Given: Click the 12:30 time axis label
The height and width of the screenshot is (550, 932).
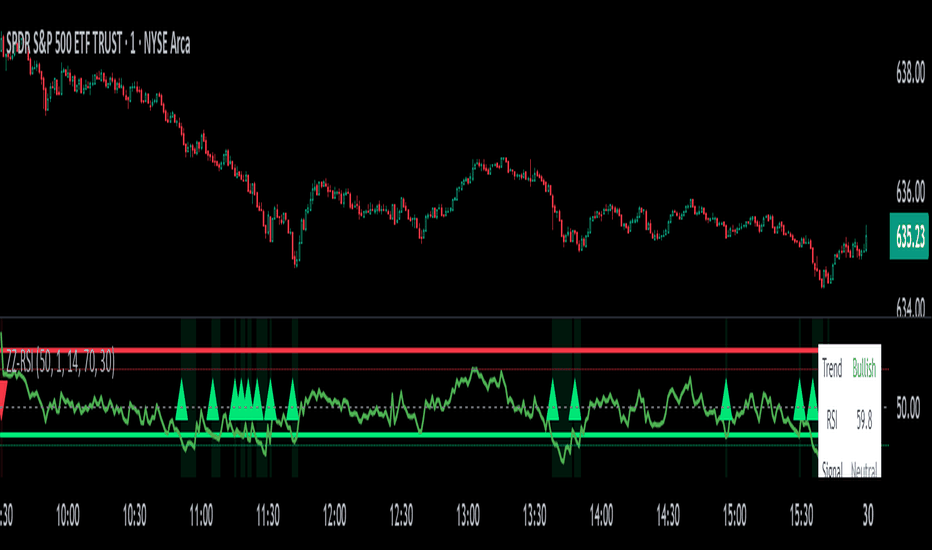Looking at the screenshot, I should click(401, 516).
